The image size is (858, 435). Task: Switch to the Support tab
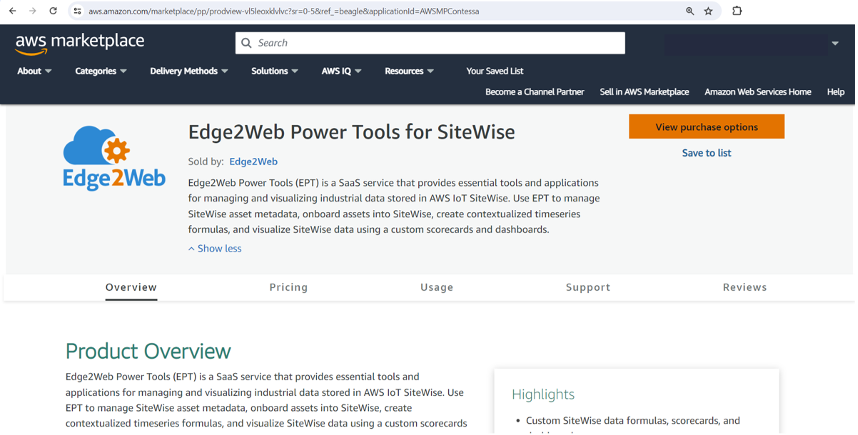coord(588,287)
